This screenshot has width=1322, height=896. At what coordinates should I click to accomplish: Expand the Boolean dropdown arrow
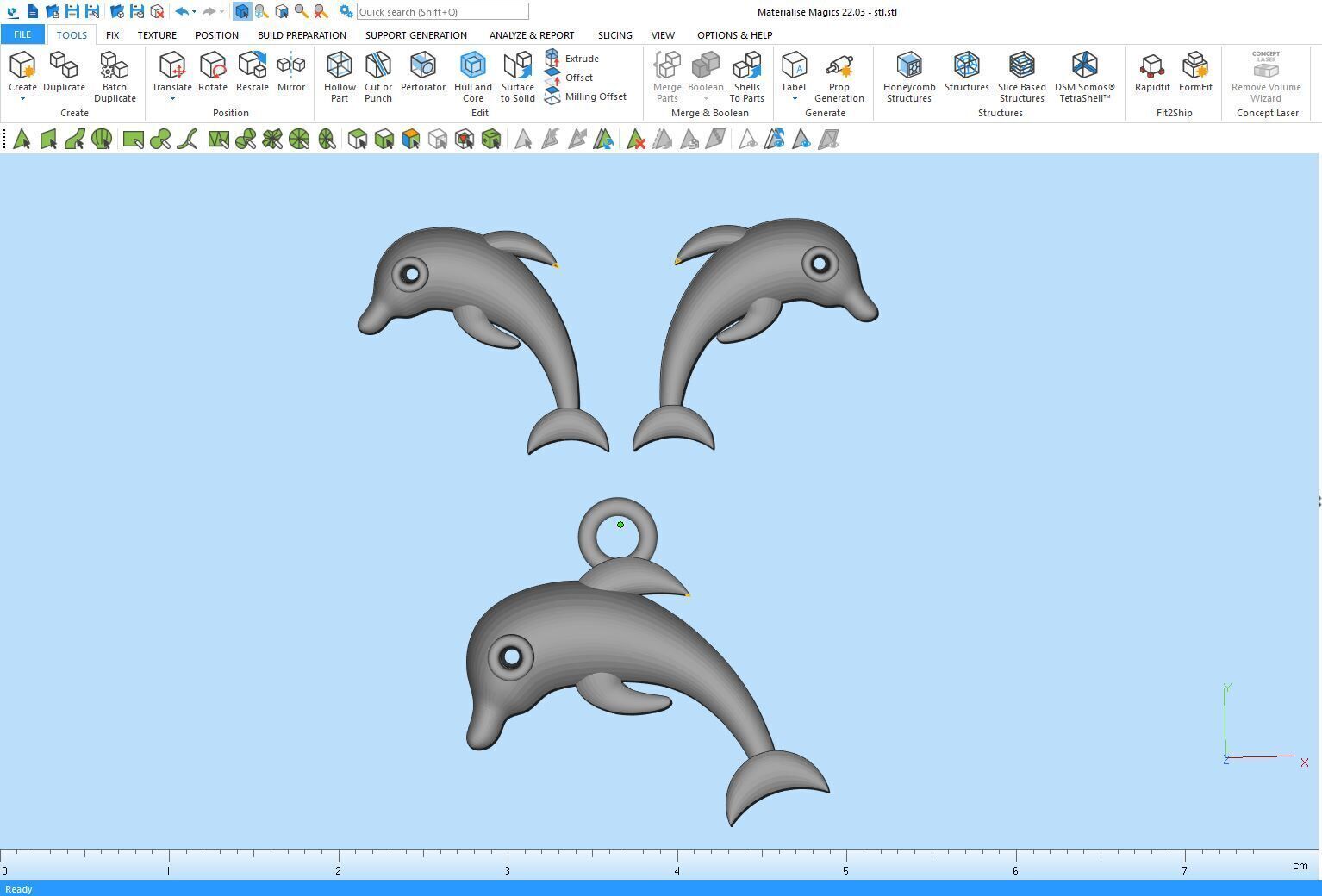[706, 99]
